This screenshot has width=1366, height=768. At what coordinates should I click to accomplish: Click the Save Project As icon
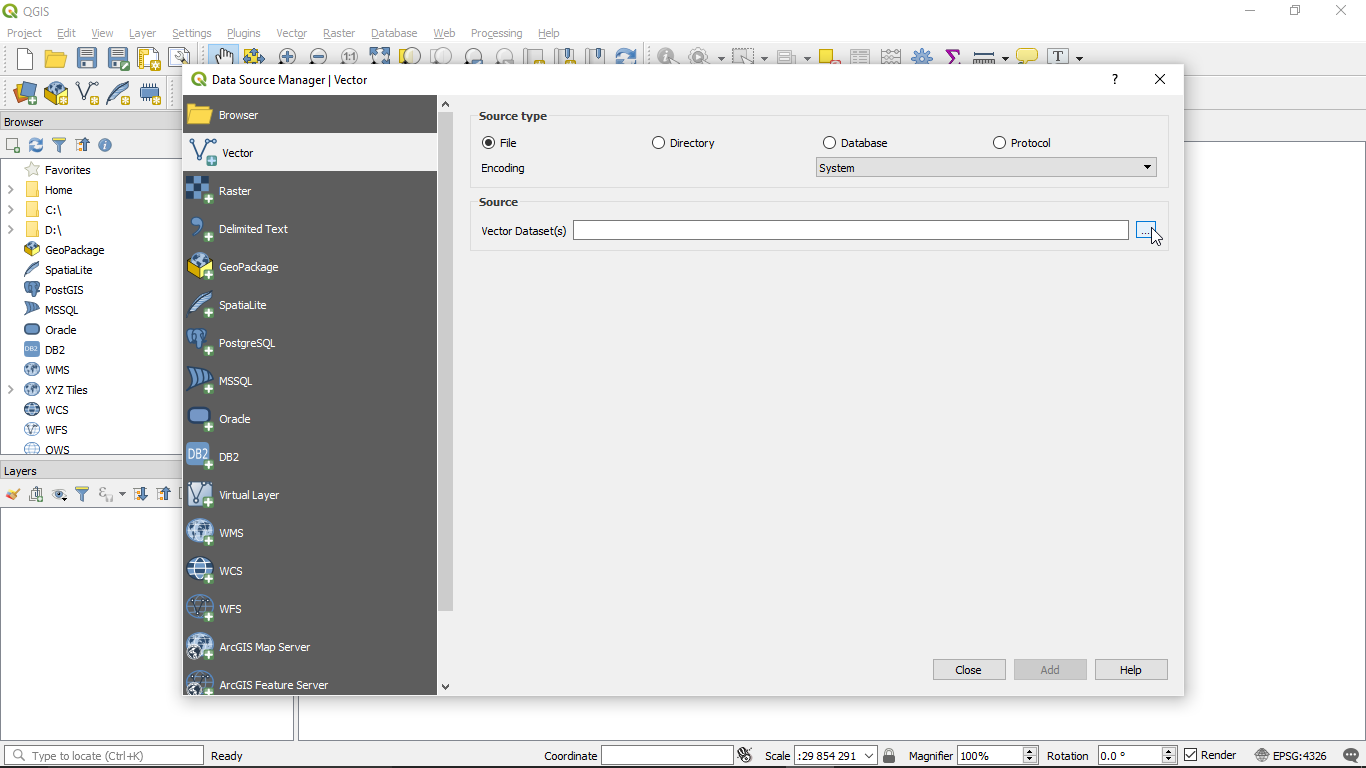point(118,58)
